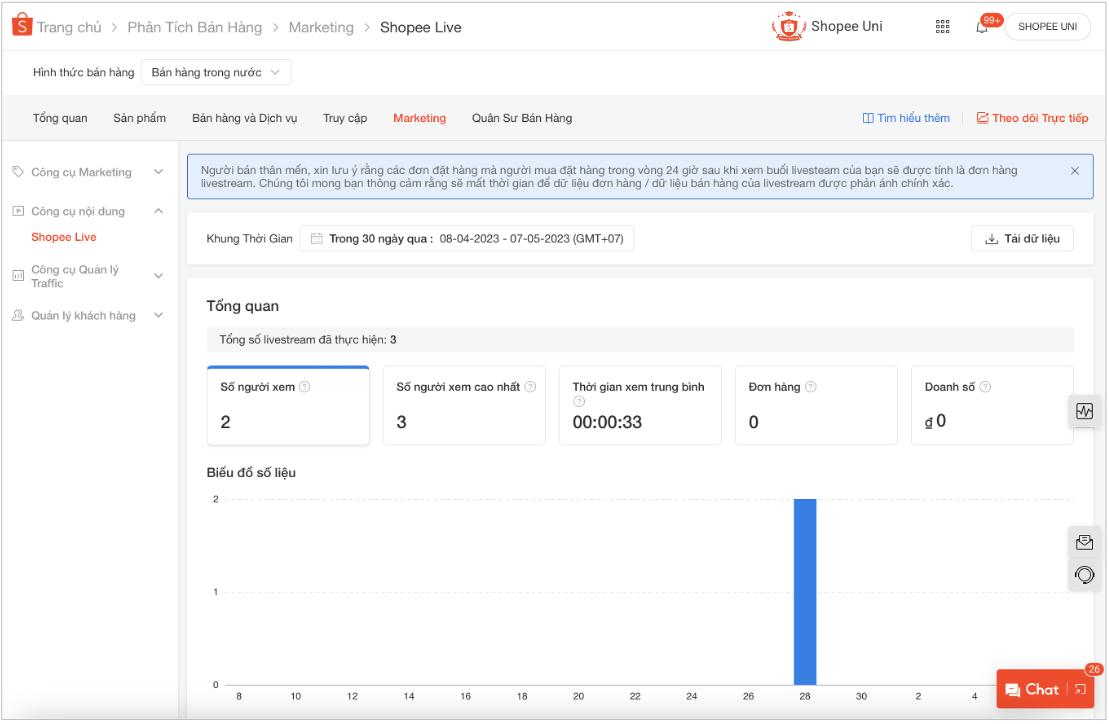Open the floating analytics chart icon
The image size is (1109, 724).
[x=1084, y=411]
